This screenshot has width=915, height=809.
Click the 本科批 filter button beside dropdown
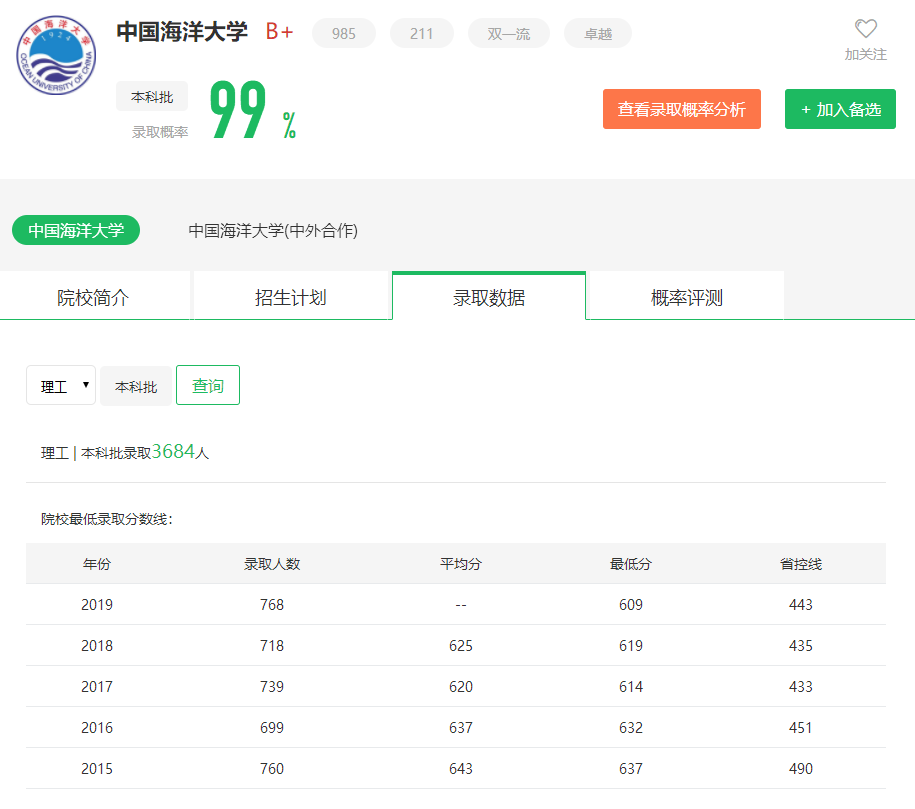[136, 386]
